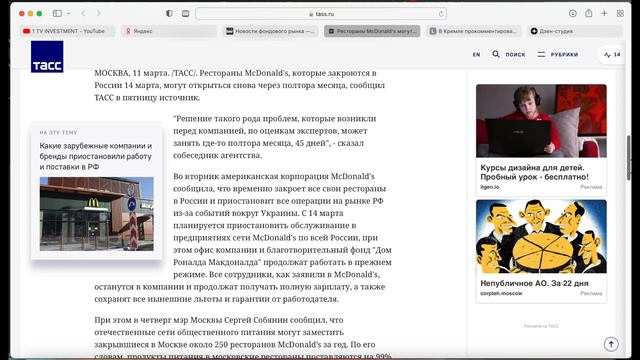Switch to В Кремле прокомментирова... tab
The height and width of the screenshot is (360, 640).
tap(473, 31)
